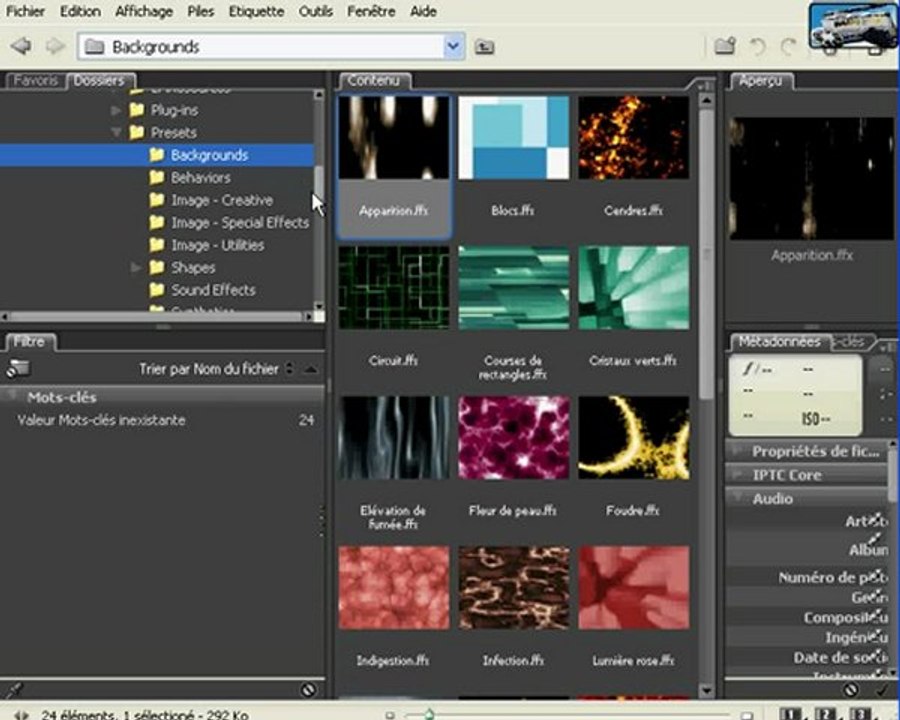Viewport: 900px width, 720px height.
Task: Open the Affichage menu
Action: click(144, 11)
